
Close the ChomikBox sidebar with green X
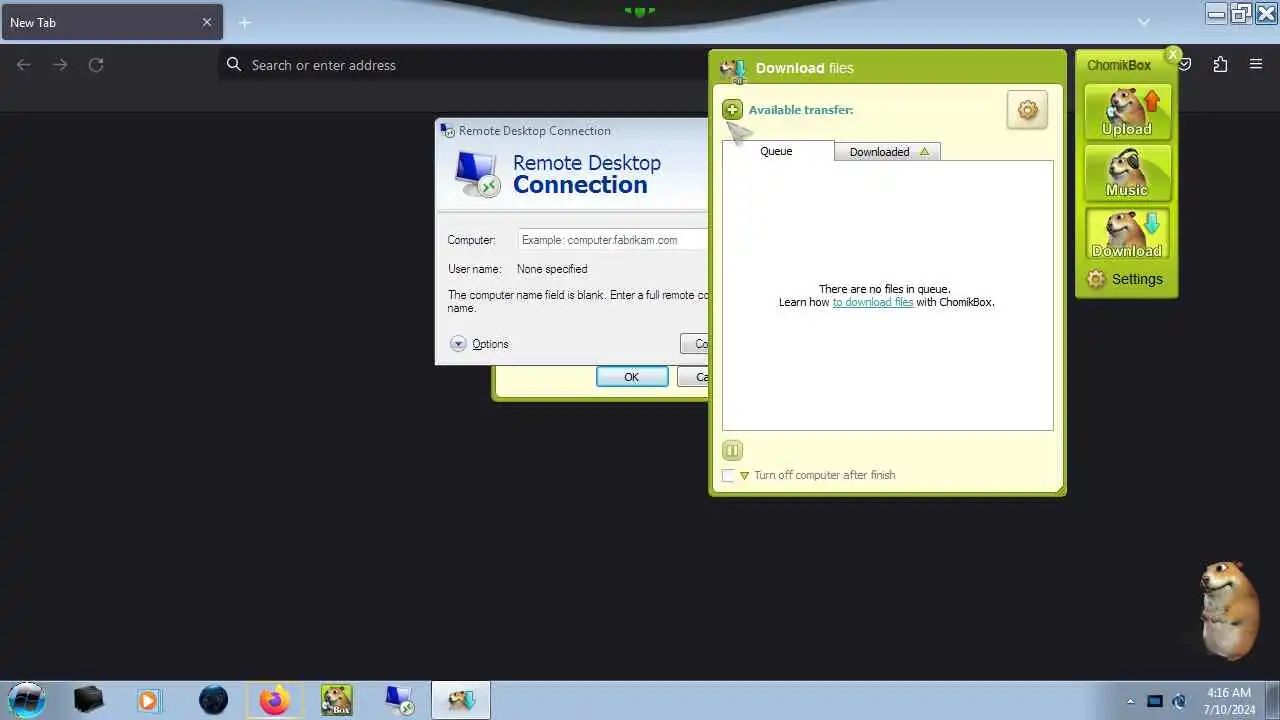coord(1173,54)
